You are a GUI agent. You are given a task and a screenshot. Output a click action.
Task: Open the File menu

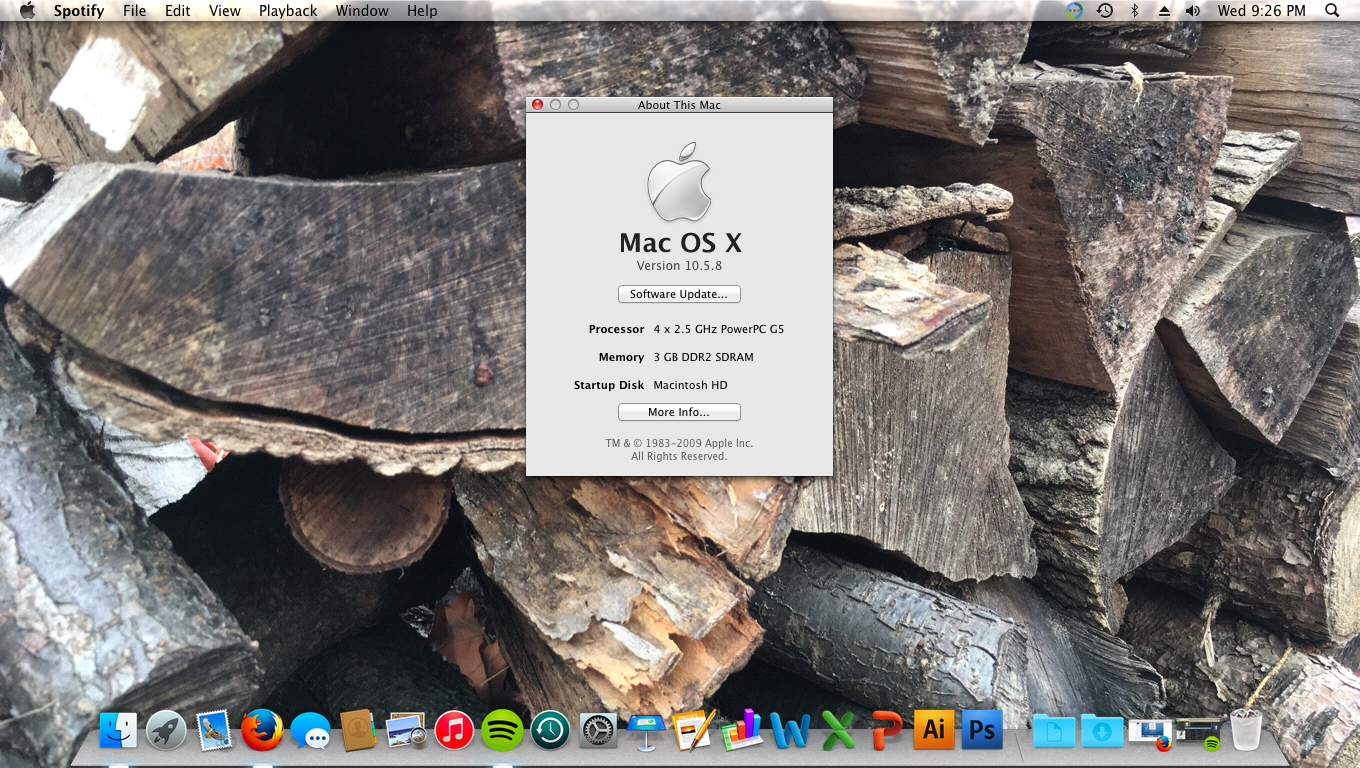point(134,11)
